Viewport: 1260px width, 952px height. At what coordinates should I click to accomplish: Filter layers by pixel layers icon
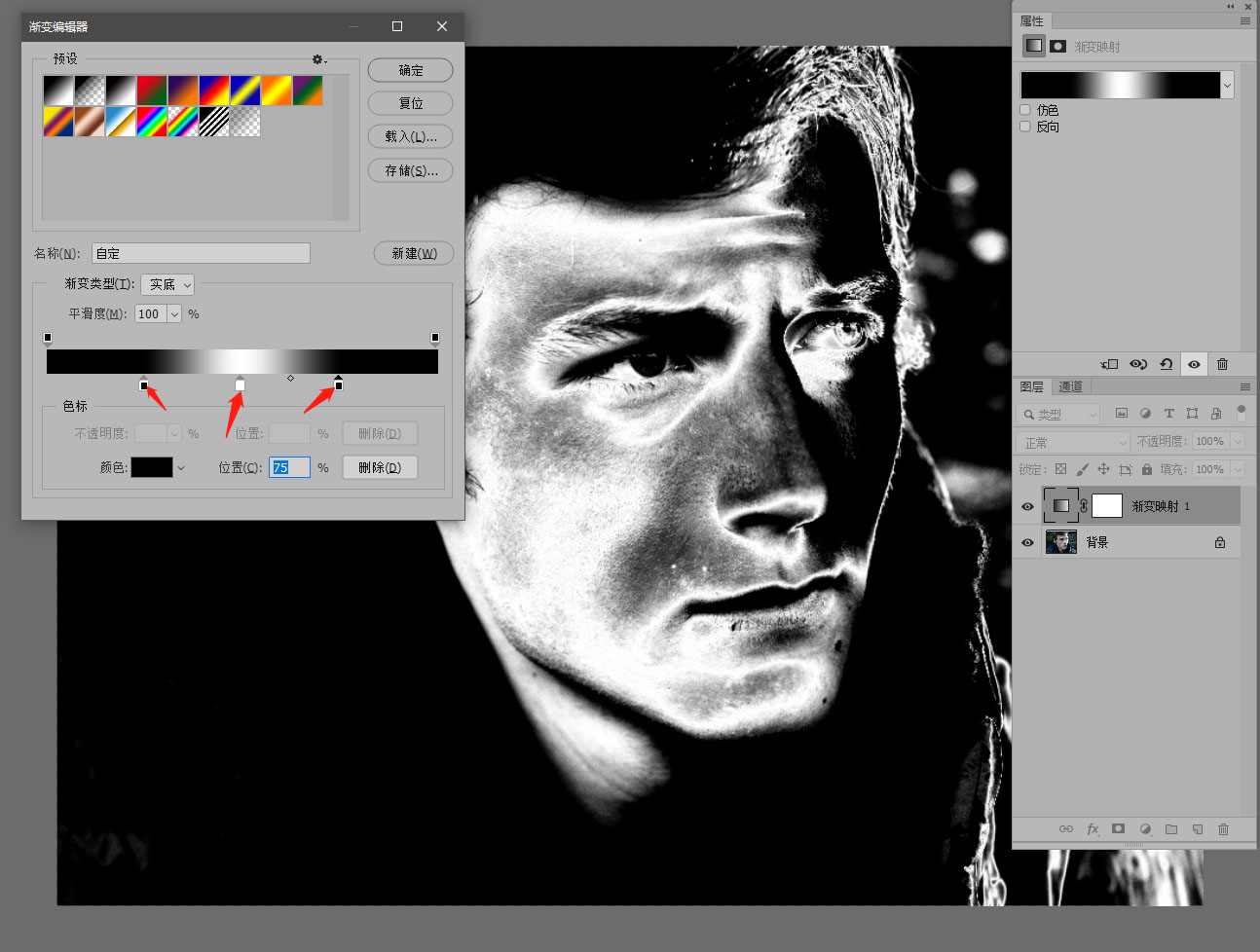pos(1122,414)
